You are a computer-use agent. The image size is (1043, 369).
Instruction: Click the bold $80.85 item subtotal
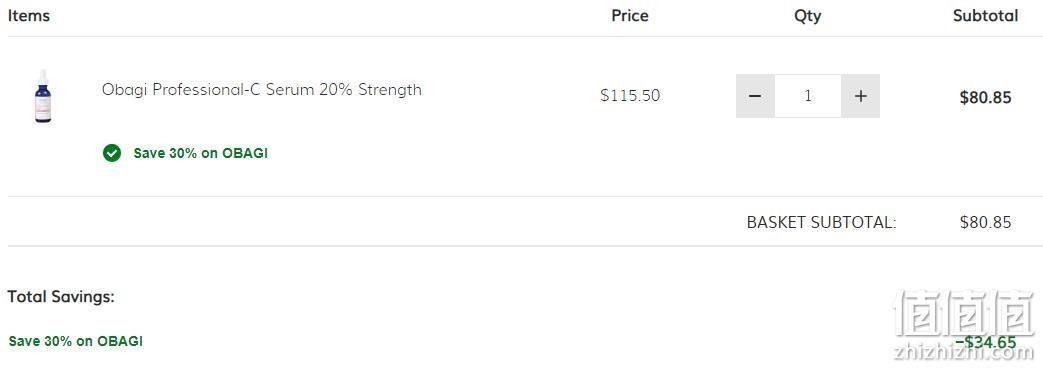(x=985, y=98)
